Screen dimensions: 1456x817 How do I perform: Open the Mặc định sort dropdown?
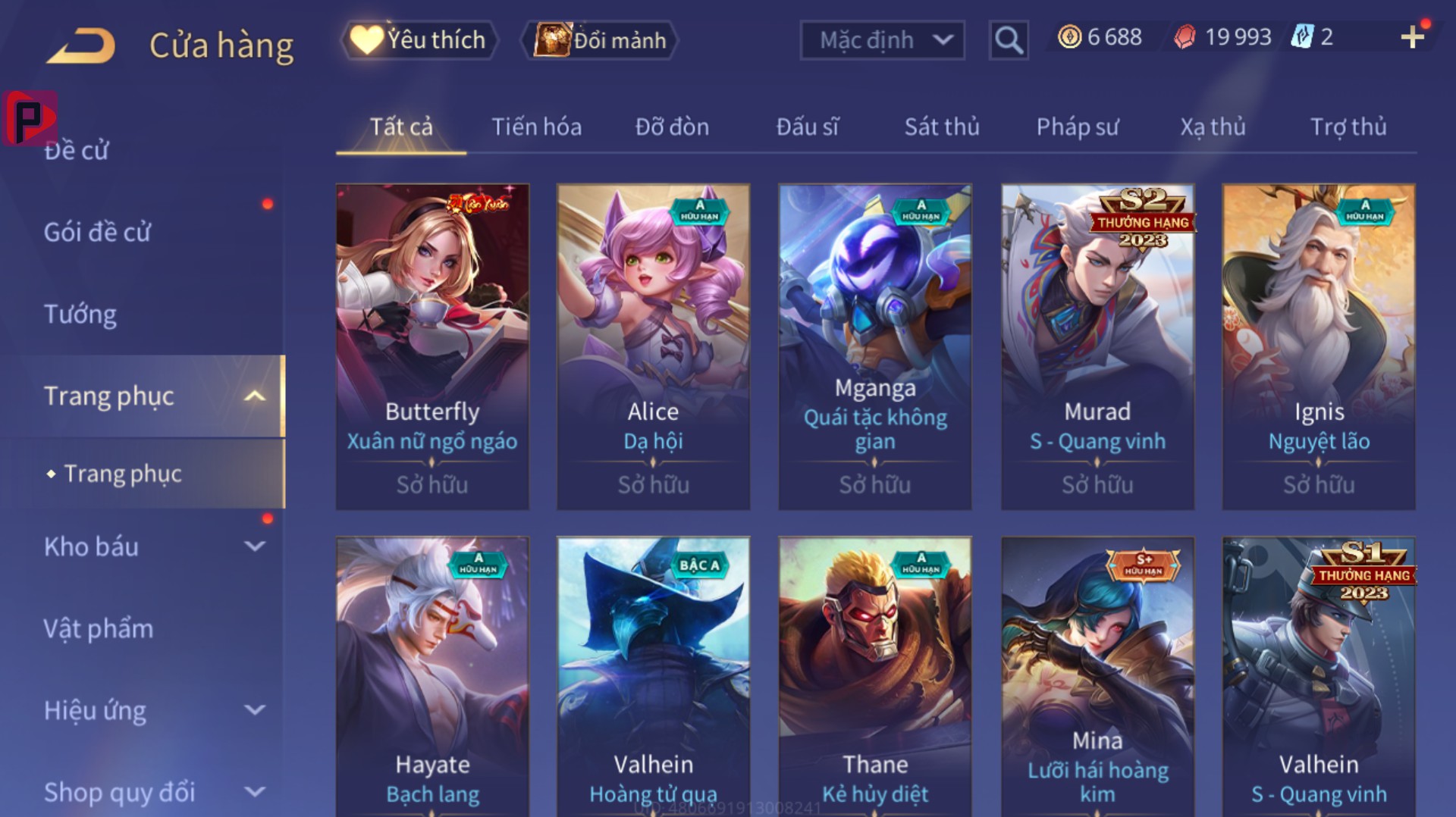(x=883, y=40)
